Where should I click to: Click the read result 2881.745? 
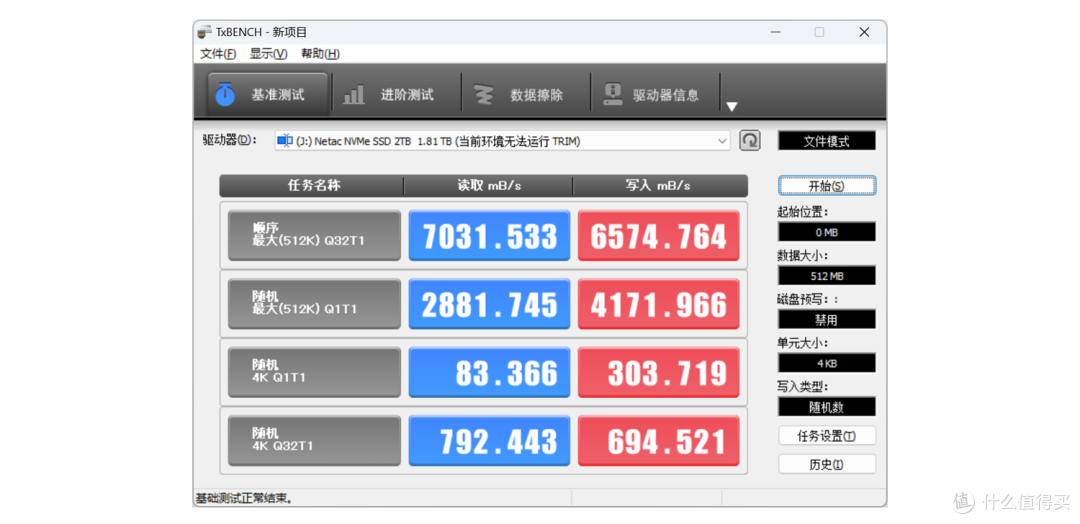489,304
